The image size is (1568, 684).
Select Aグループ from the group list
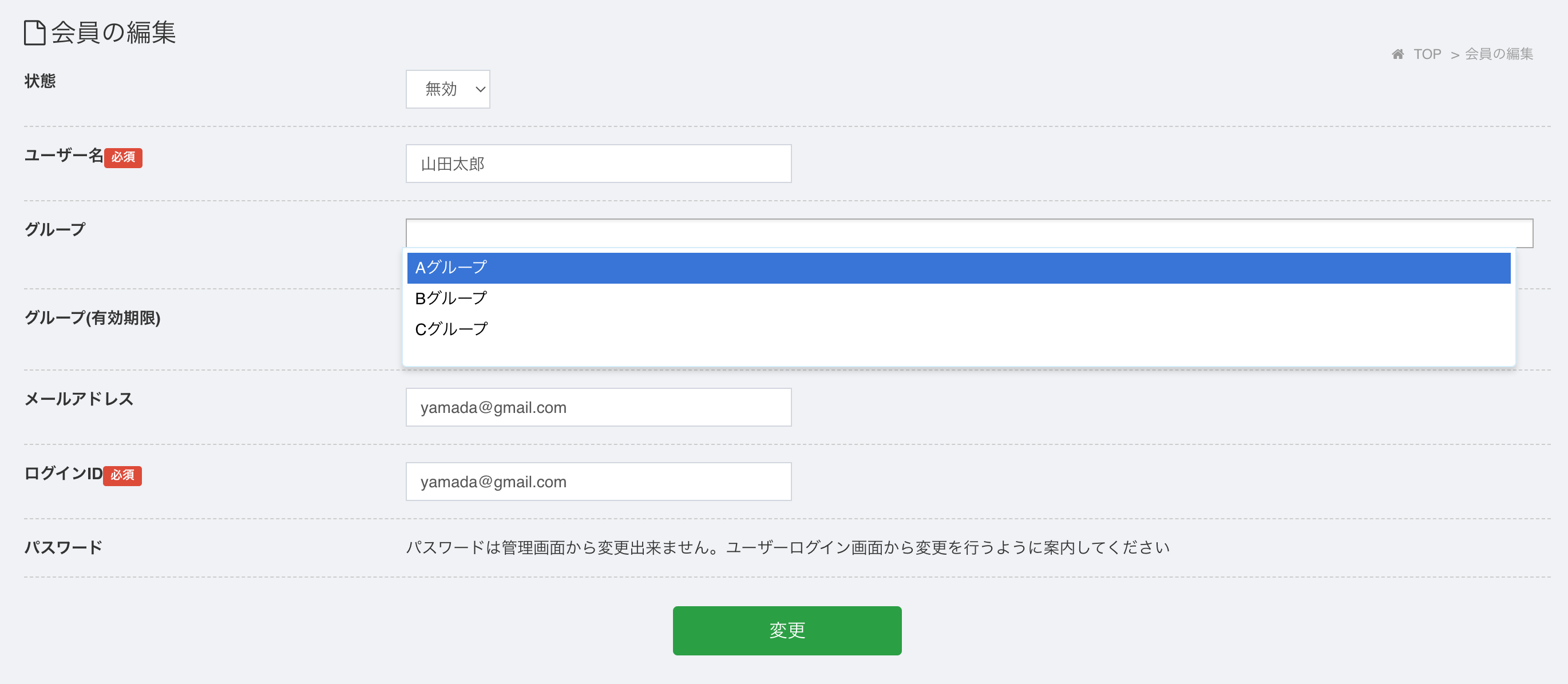(x=959, y=268)
